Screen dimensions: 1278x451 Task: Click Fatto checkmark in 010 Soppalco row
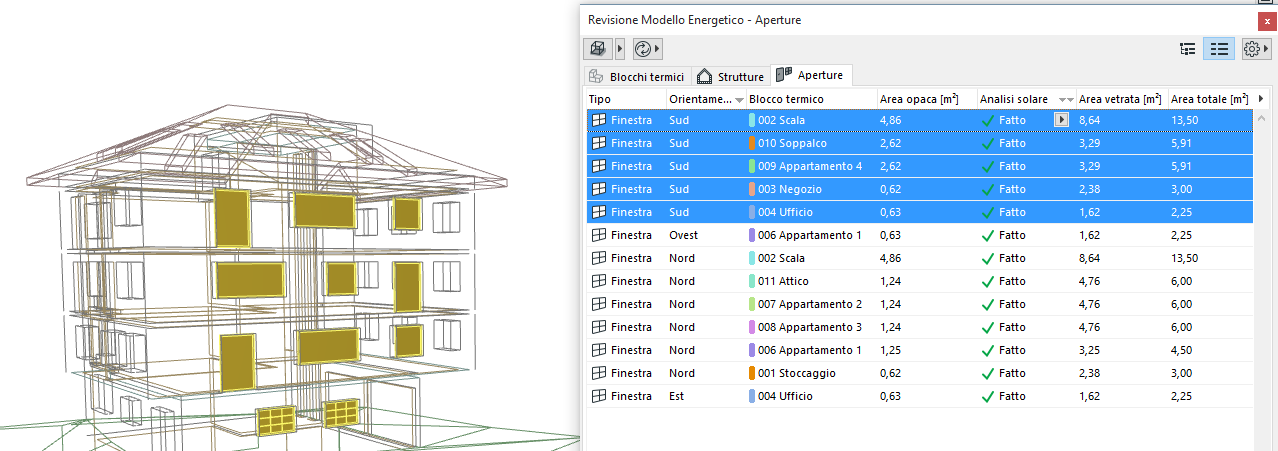(x=988, y=143)
